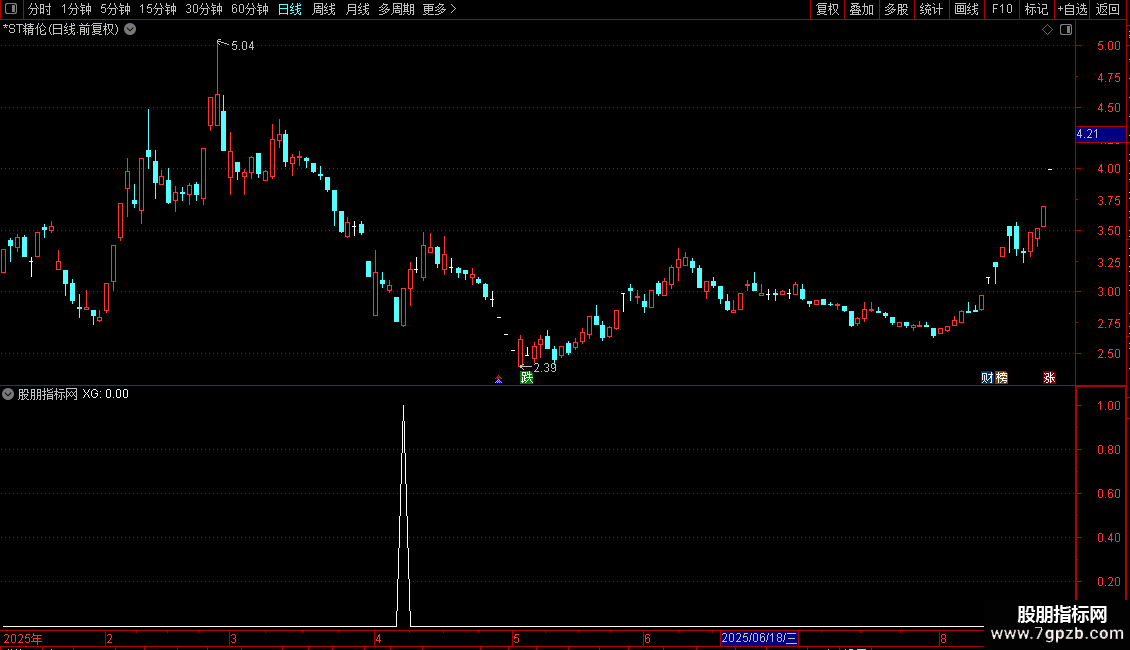
Task: Toggle the right side panel icon
Action: 1066,30
